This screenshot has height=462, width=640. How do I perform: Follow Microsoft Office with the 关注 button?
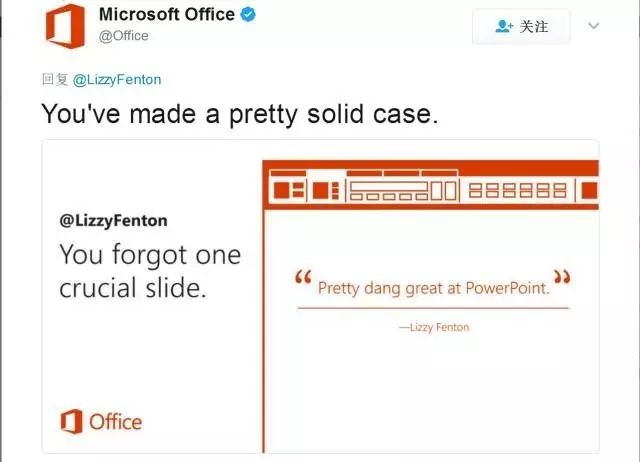pos(521,27)
